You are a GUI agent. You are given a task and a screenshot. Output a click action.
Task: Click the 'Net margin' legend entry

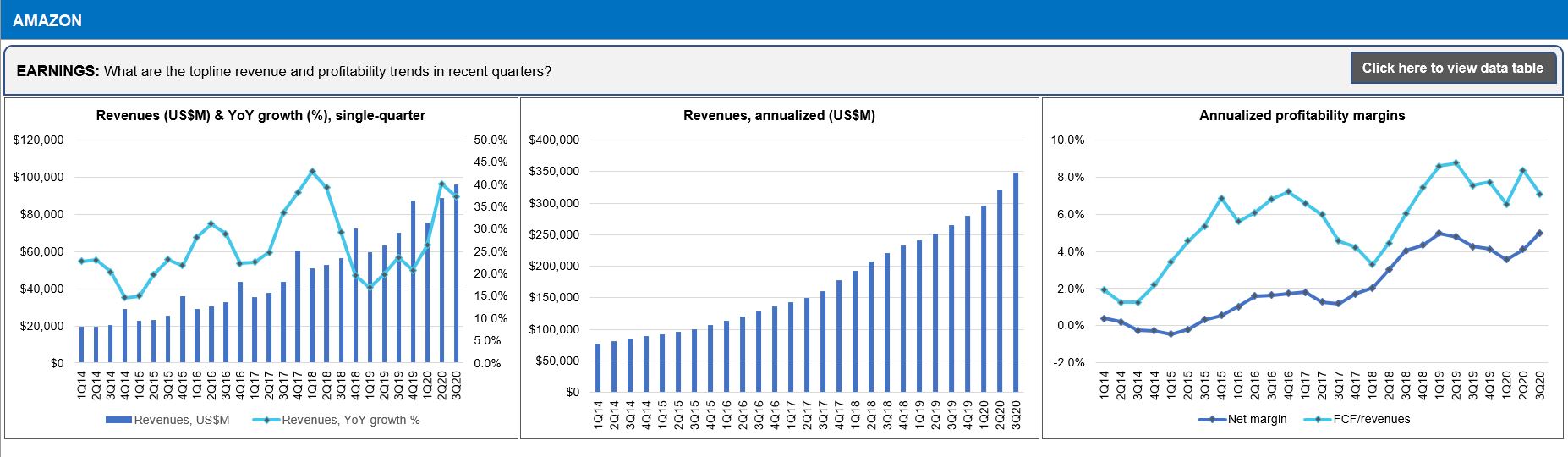coord(1242,419)
